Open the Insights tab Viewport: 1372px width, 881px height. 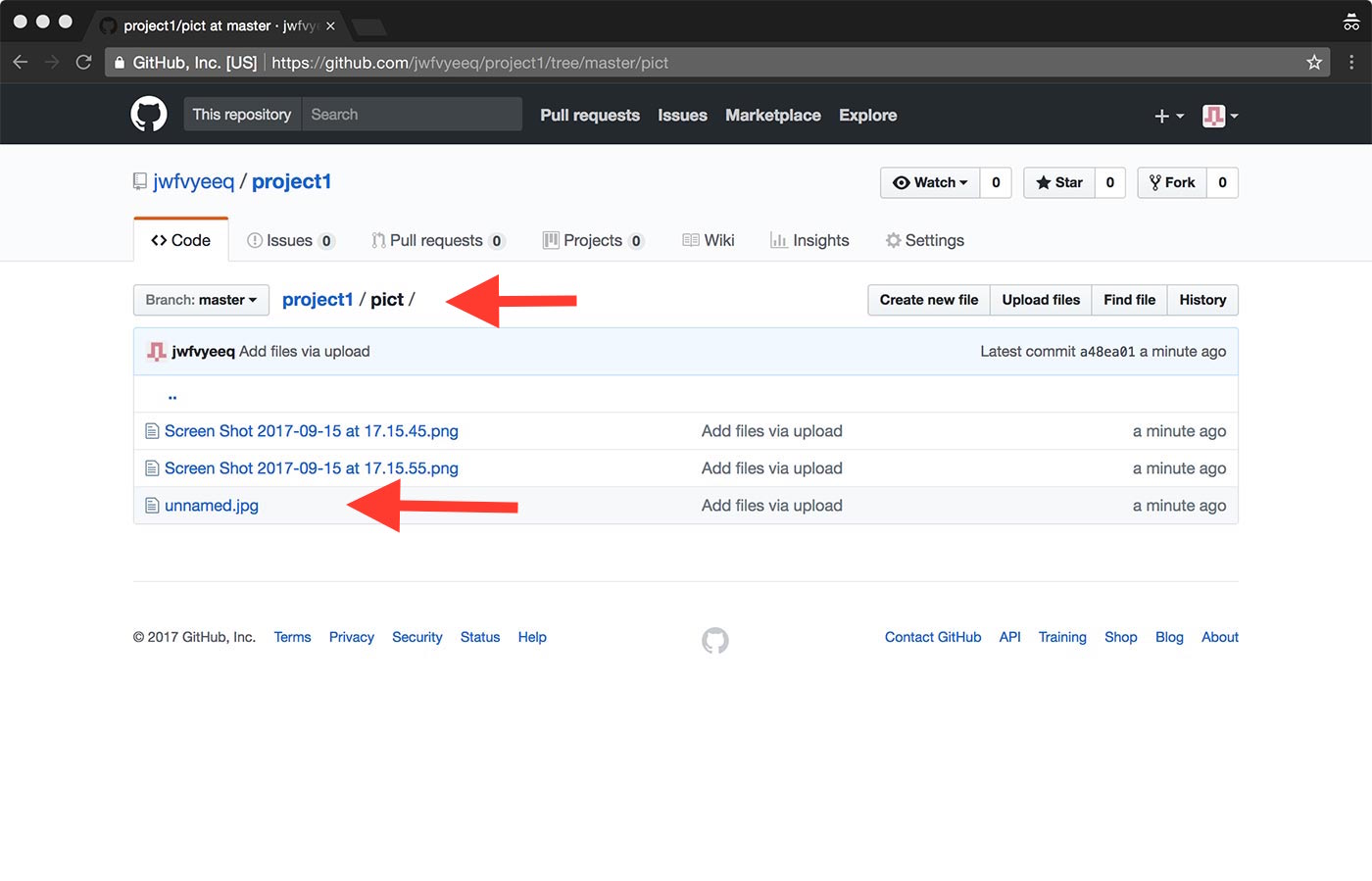click(809, 240)
